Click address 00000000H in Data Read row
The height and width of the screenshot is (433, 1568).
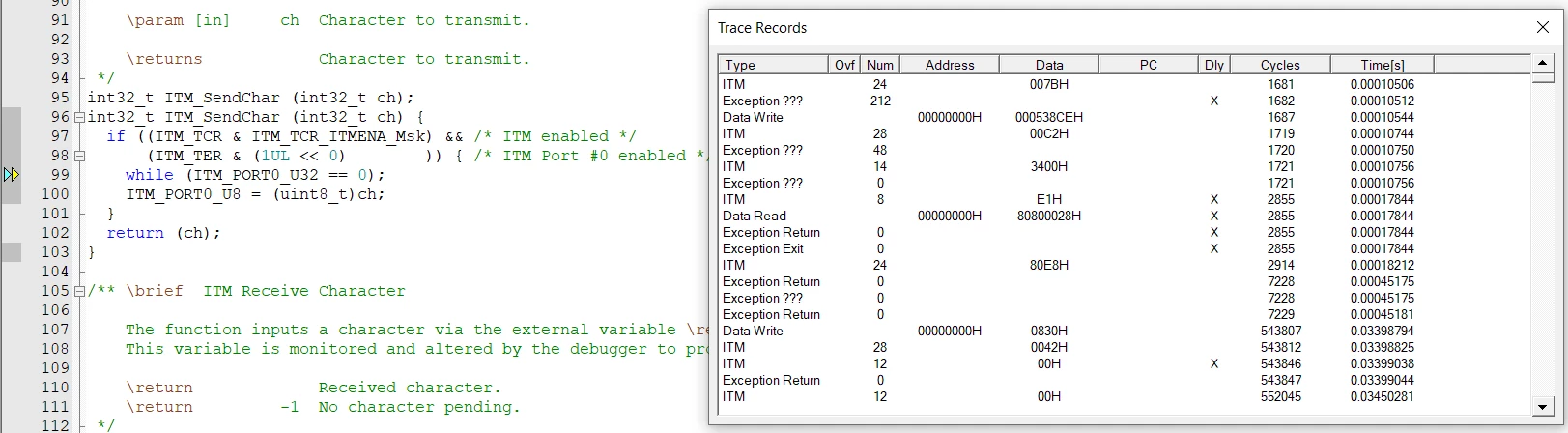tap(950, 216)
